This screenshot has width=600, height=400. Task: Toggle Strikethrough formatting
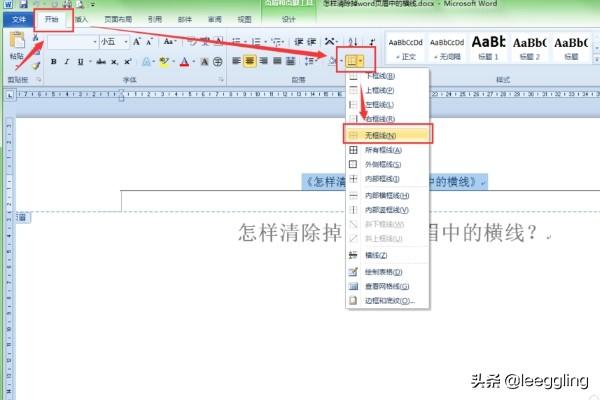click(101, 61)
